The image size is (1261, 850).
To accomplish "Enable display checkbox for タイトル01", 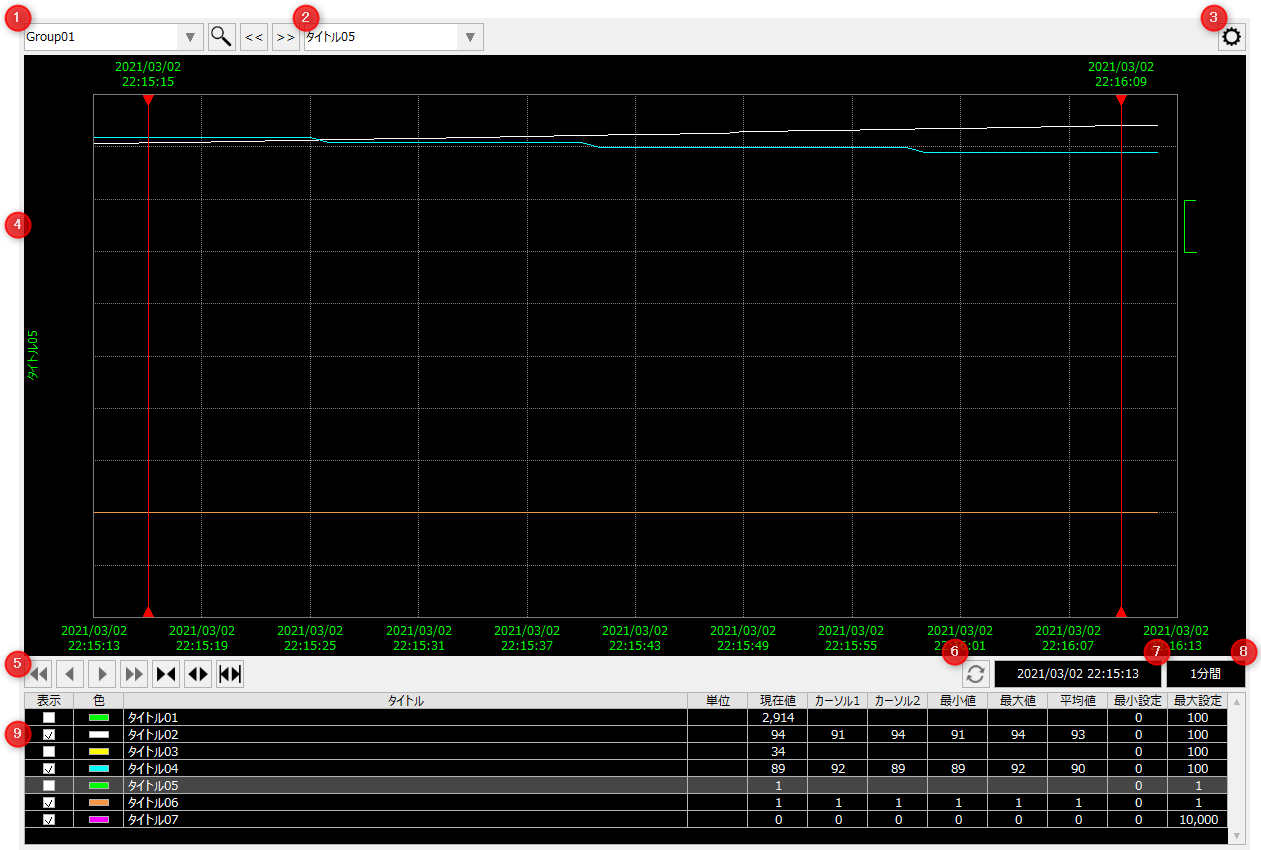I will coord(49,718).
